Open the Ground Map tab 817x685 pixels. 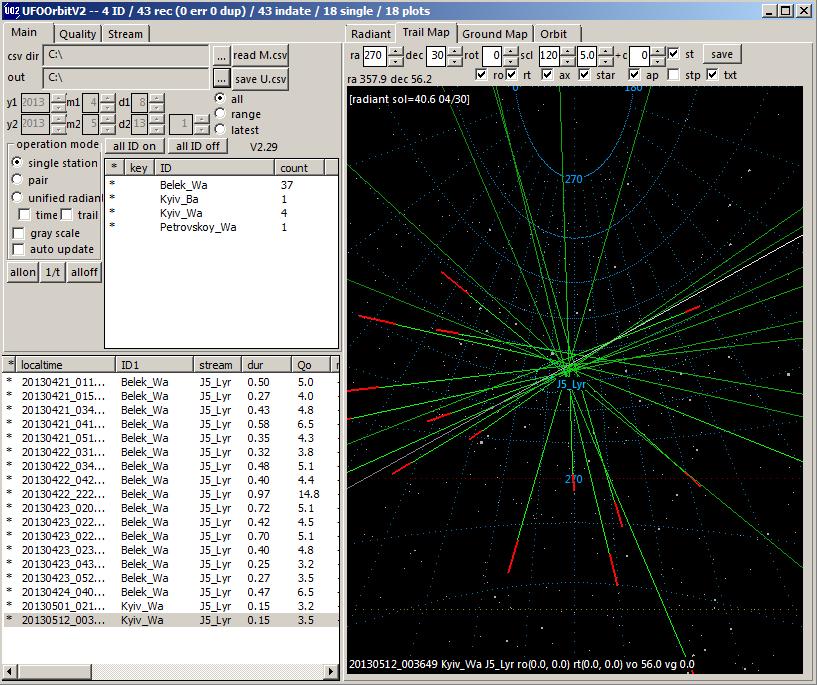(494, 34)
